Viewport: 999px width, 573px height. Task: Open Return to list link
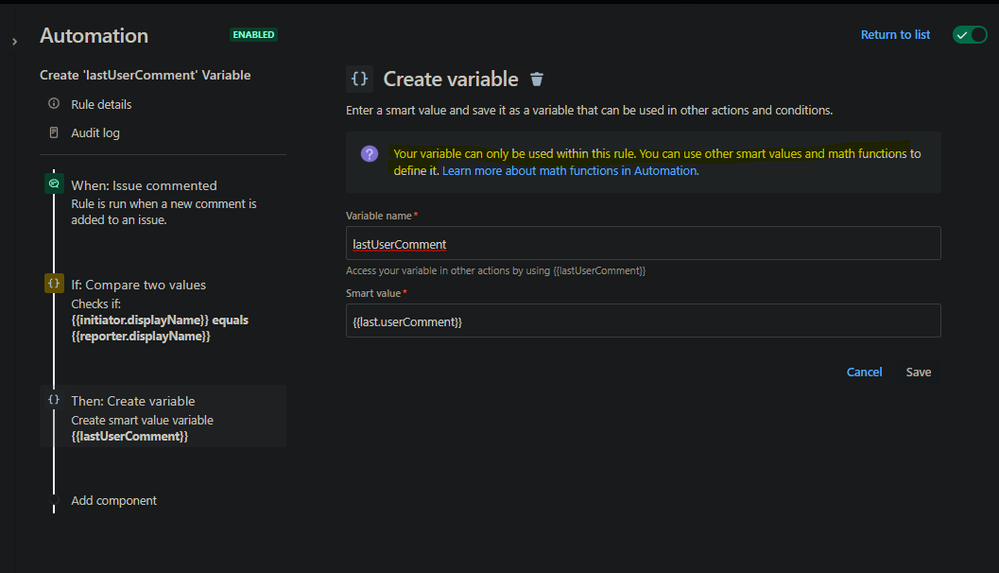click(895, 35)
